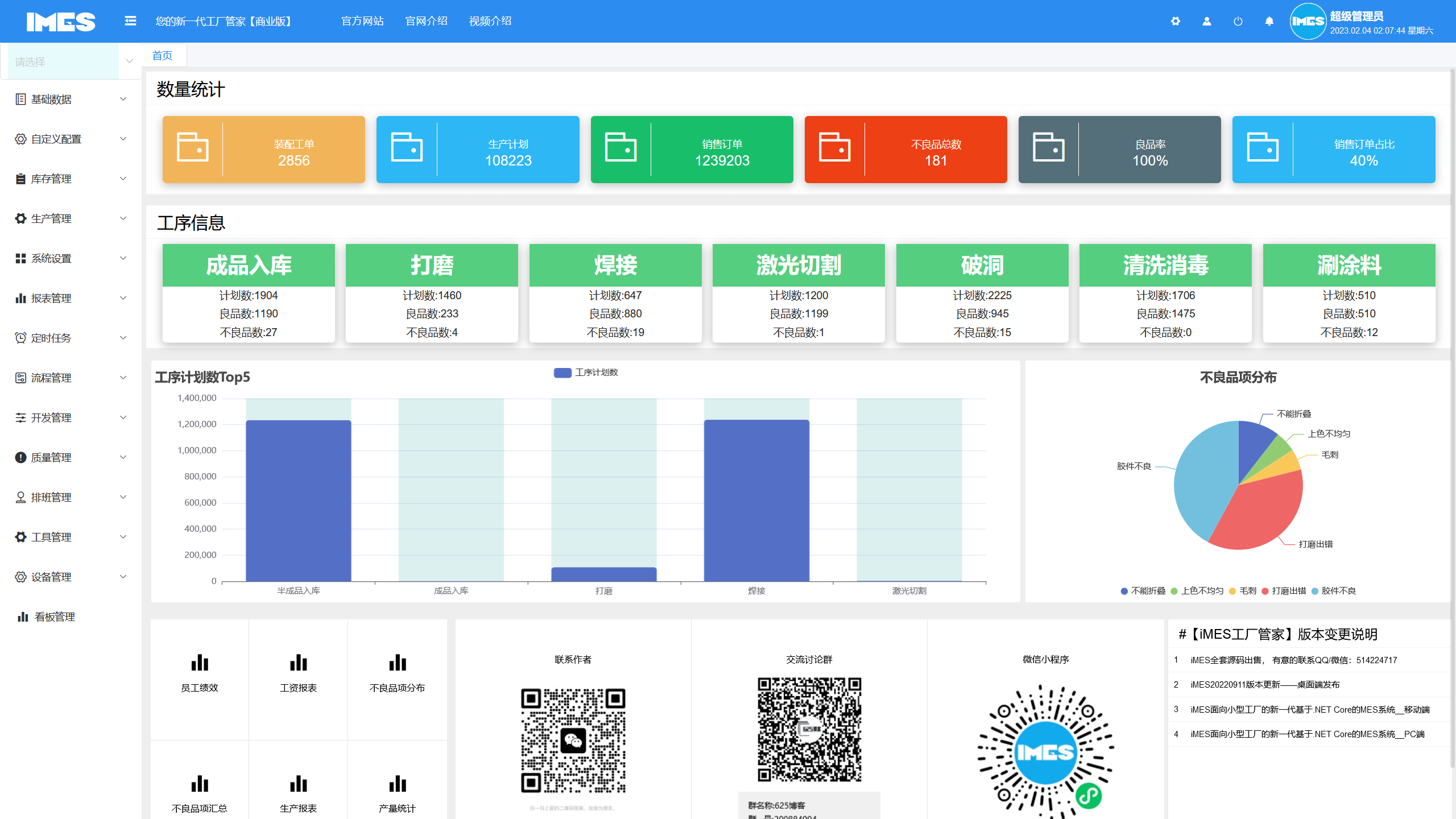Screen dimensions: 1456x819
Task: Open the notification bell
Action: tap(1269, 21)
